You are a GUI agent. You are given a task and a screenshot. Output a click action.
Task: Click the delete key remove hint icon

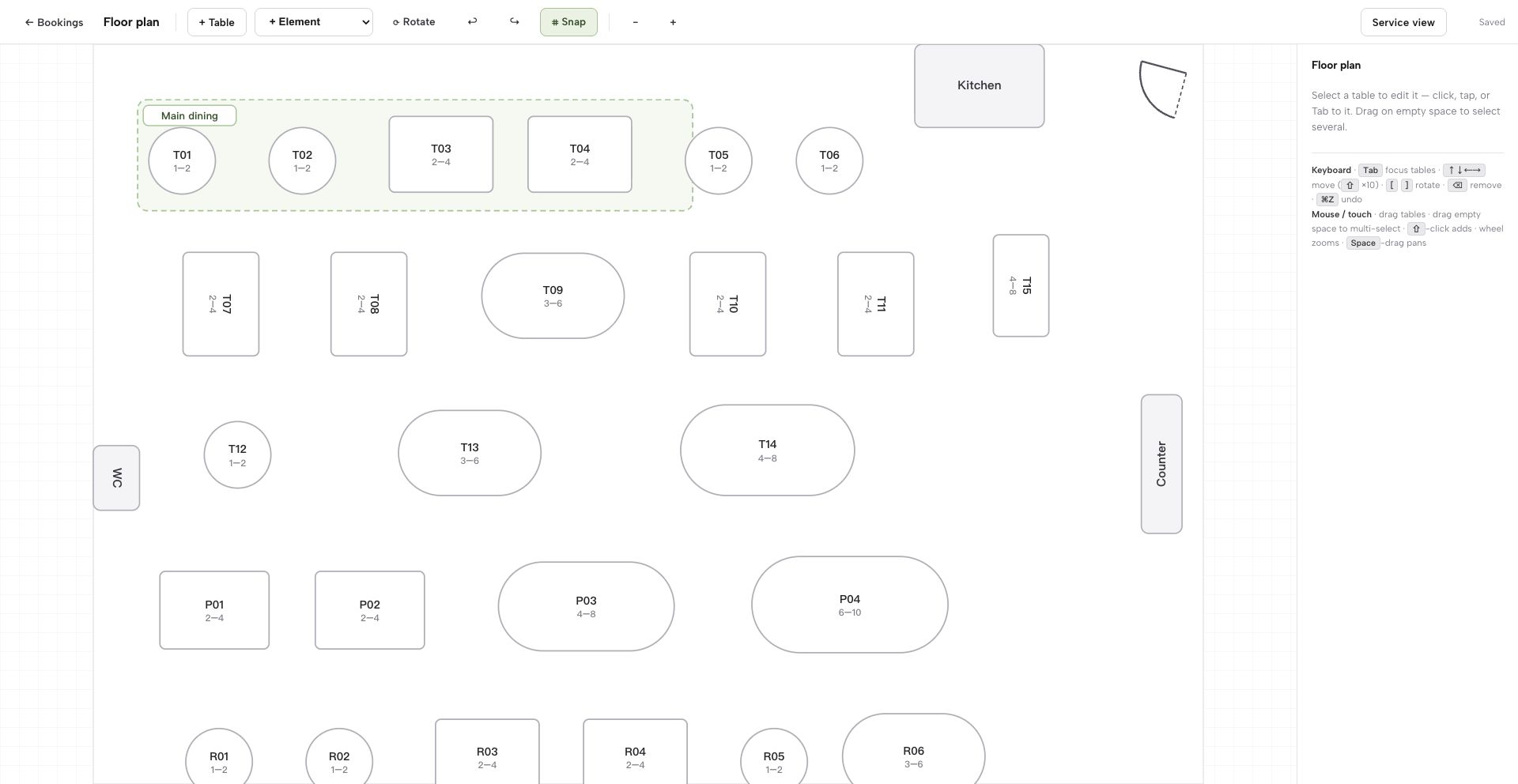coord(1457,185)
